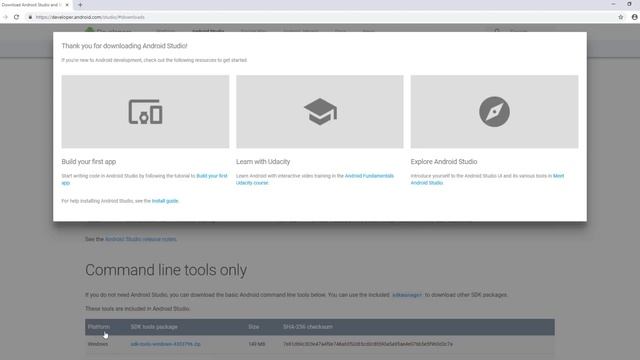640x360 pixels.
Task: Click the padlock site info icon
Action: click(x=30, y=17)
